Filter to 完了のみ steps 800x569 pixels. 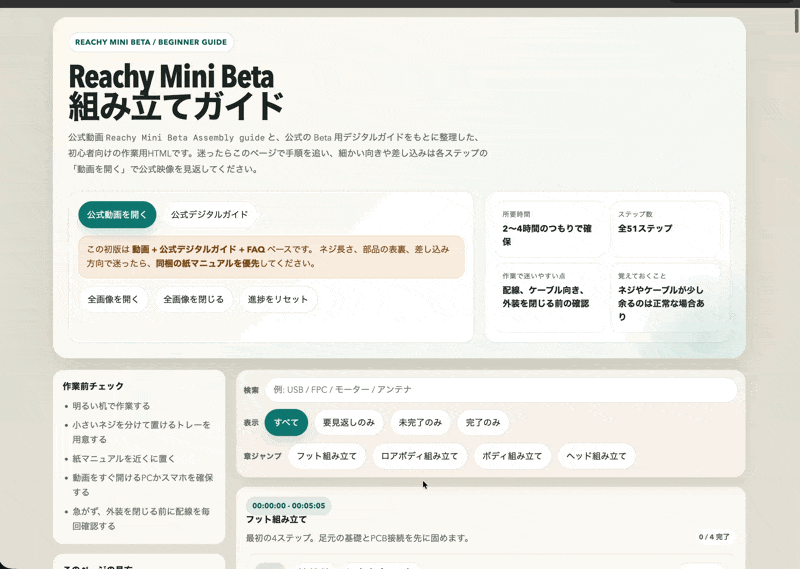[x=483, y=423]
